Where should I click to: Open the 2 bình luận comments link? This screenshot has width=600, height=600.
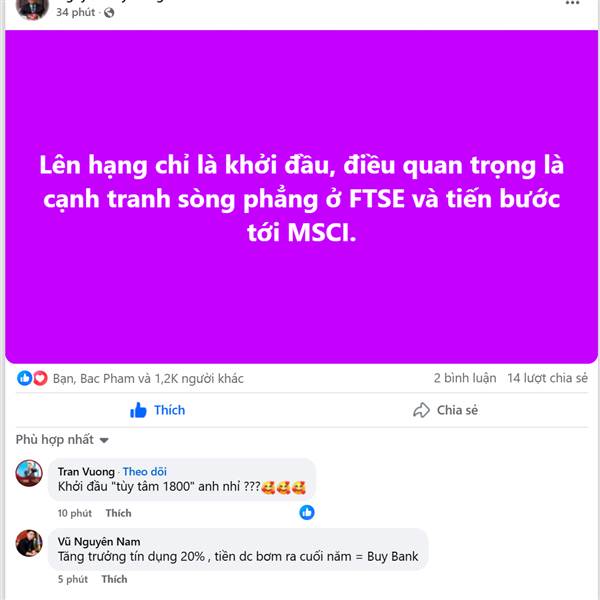coord(465,378)
